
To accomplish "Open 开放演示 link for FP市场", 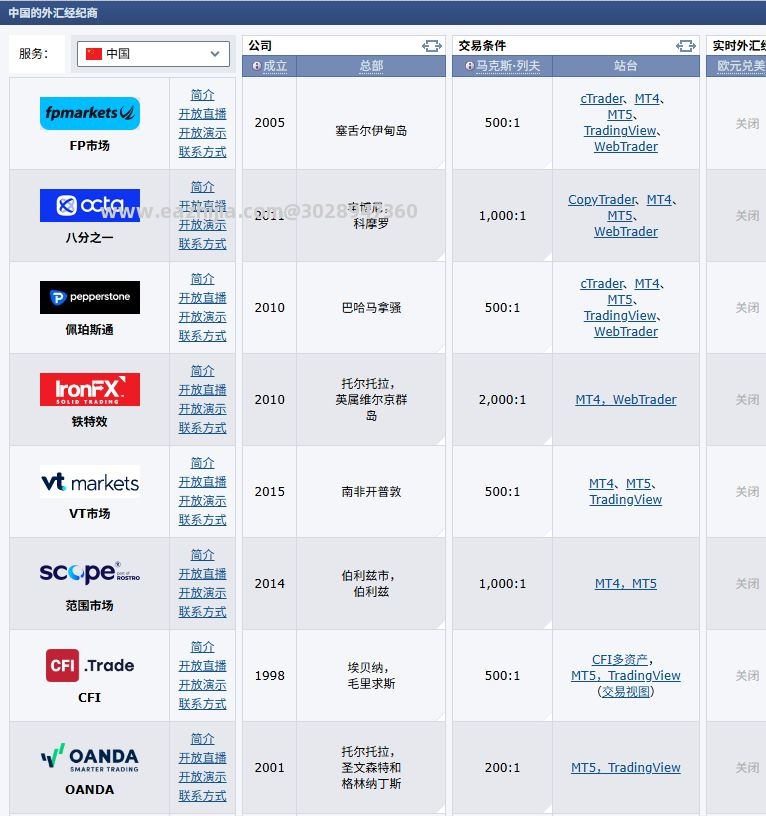I will 202,133.
